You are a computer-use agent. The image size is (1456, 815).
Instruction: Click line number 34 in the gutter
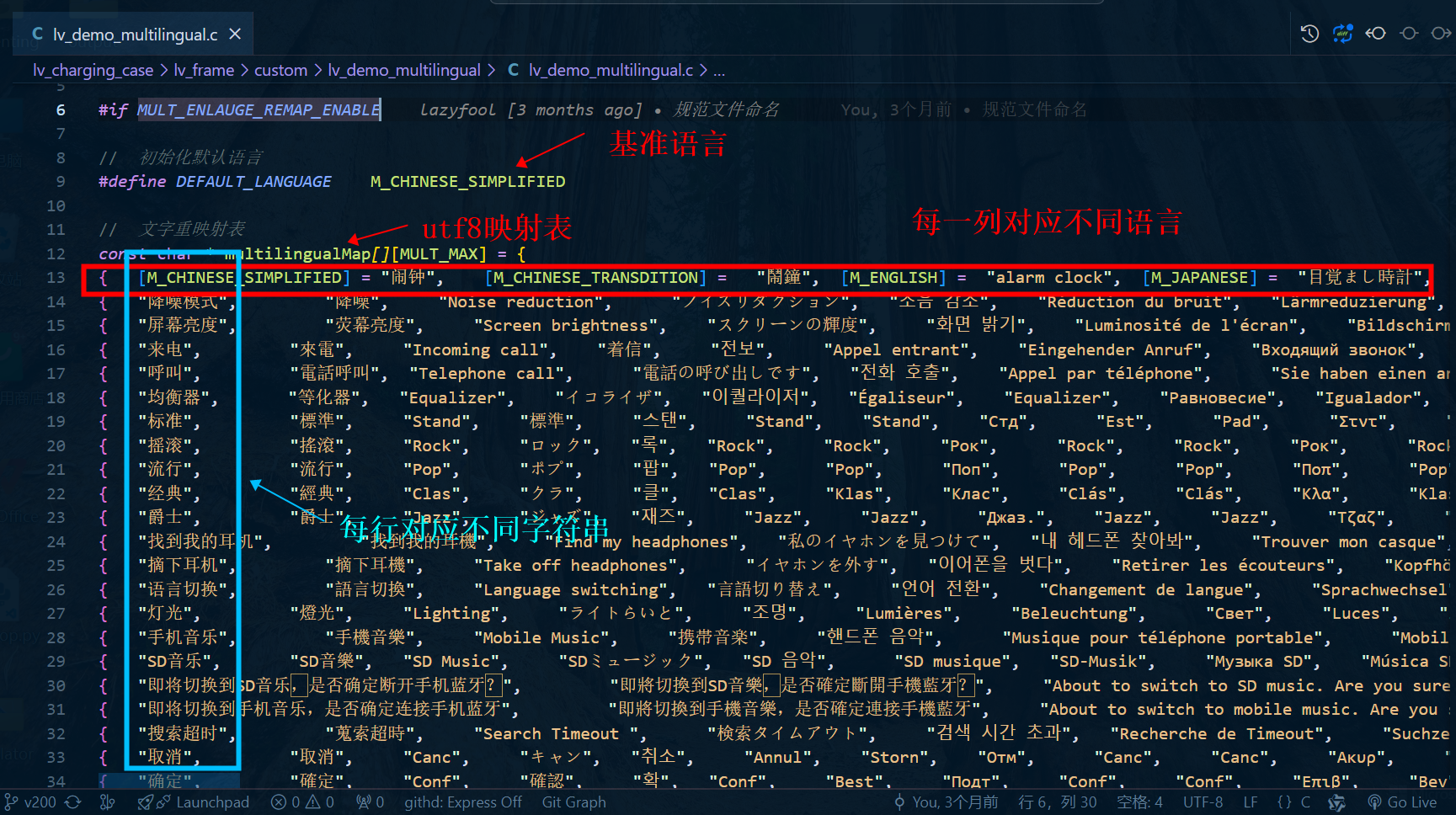56,781
